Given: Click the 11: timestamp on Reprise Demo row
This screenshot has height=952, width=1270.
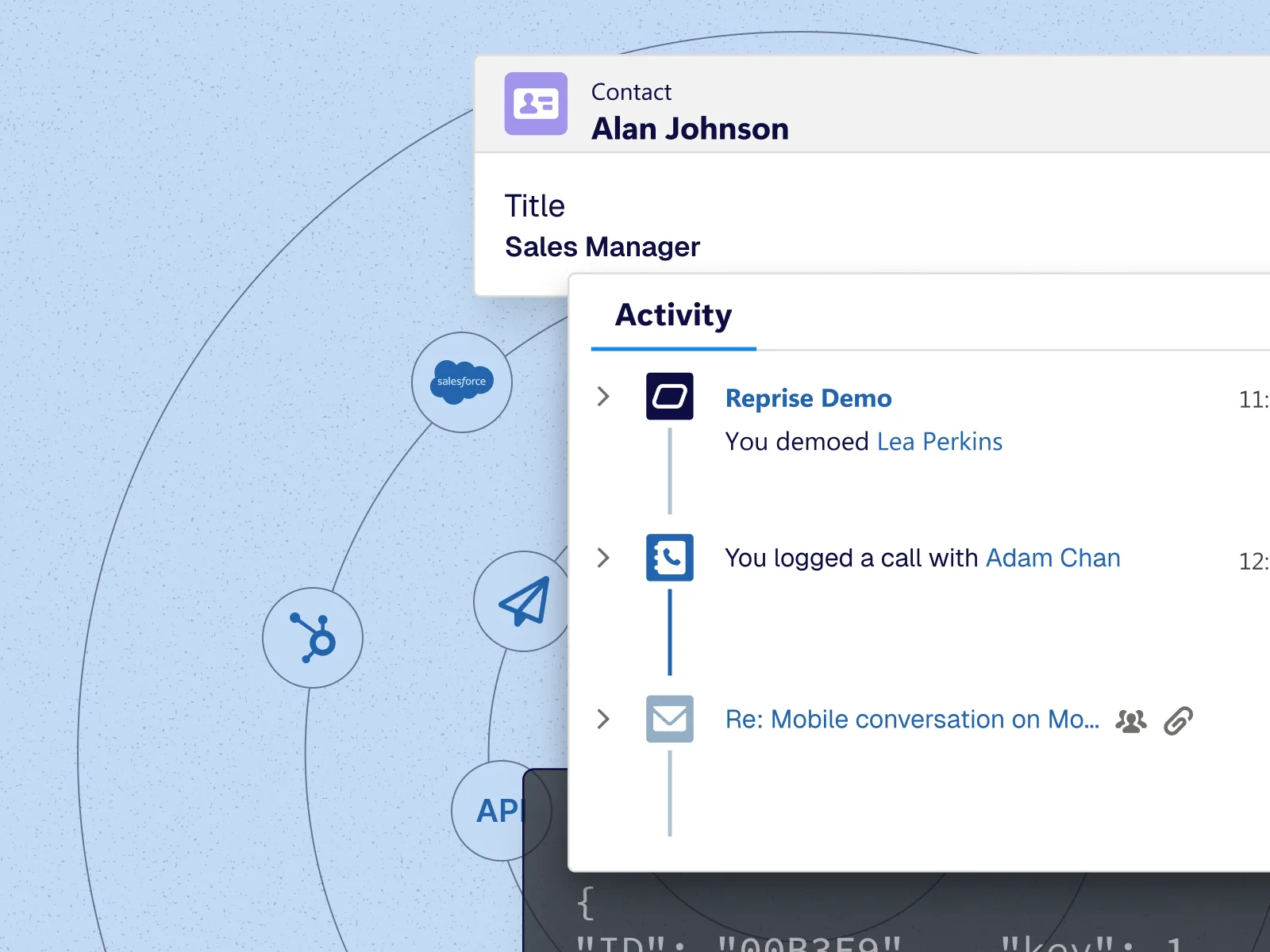Looking at the screenshot, I should pos(1254,400).
